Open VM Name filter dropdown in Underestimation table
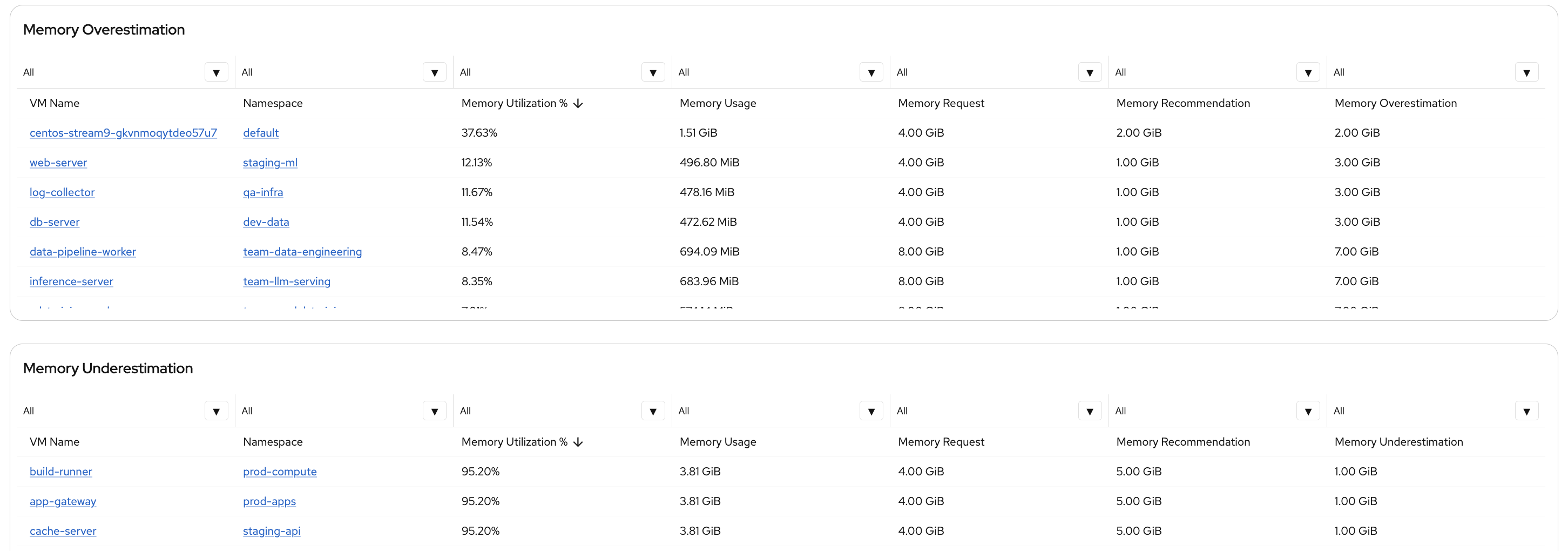The image size is (1568, 551). [x=216, y=411]
